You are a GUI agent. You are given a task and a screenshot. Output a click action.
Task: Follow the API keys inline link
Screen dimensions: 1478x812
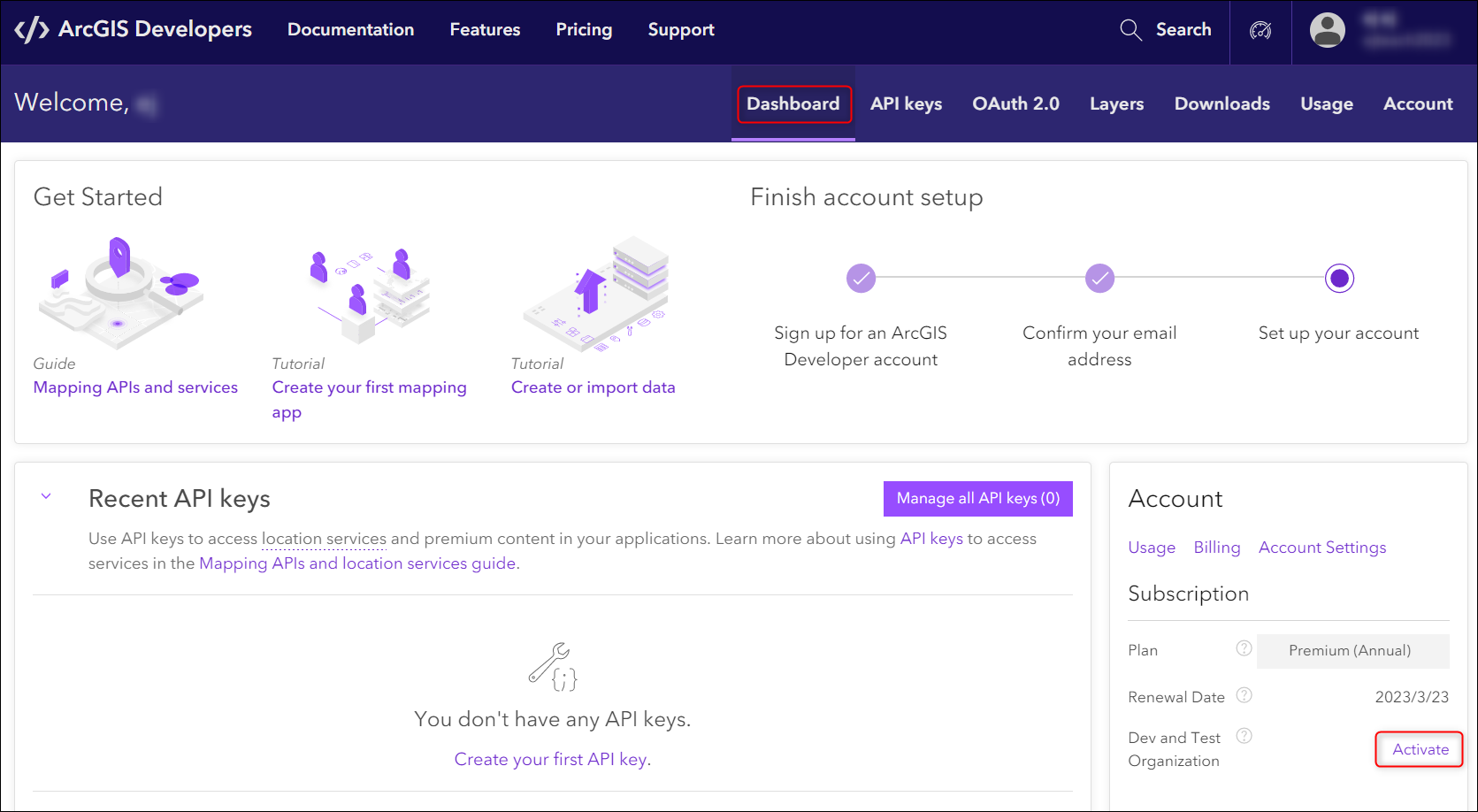tap(931, 539)
